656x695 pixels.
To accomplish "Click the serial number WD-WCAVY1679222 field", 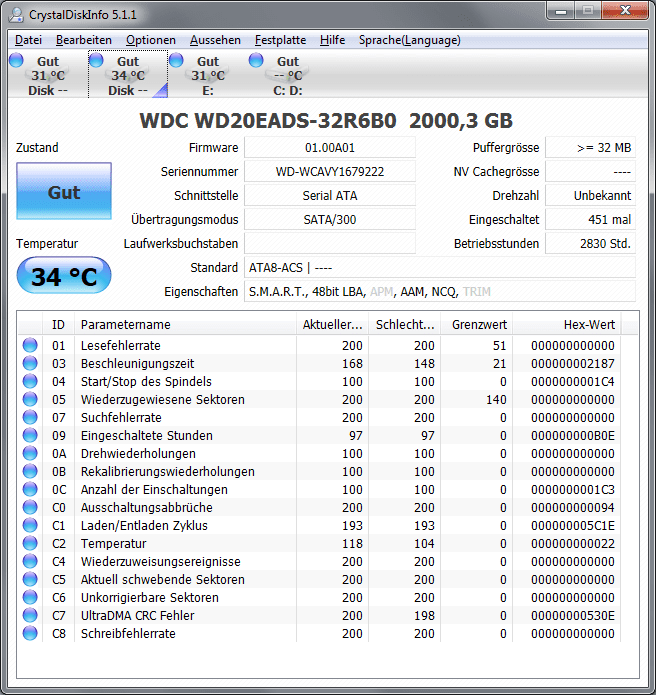I will (330, 172).
